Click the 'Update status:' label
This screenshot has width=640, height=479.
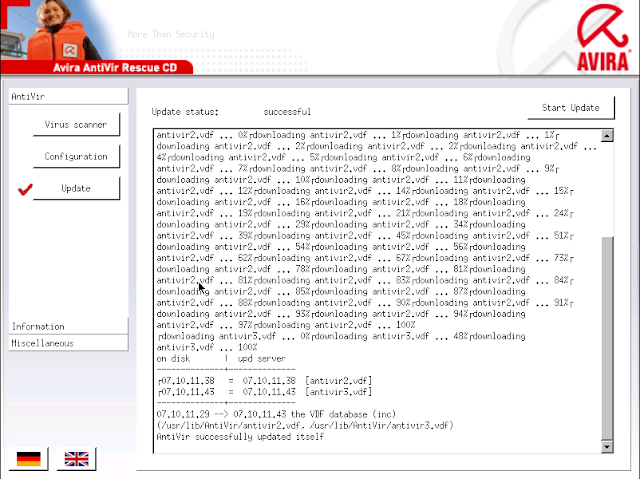click(x=185, y=112)
